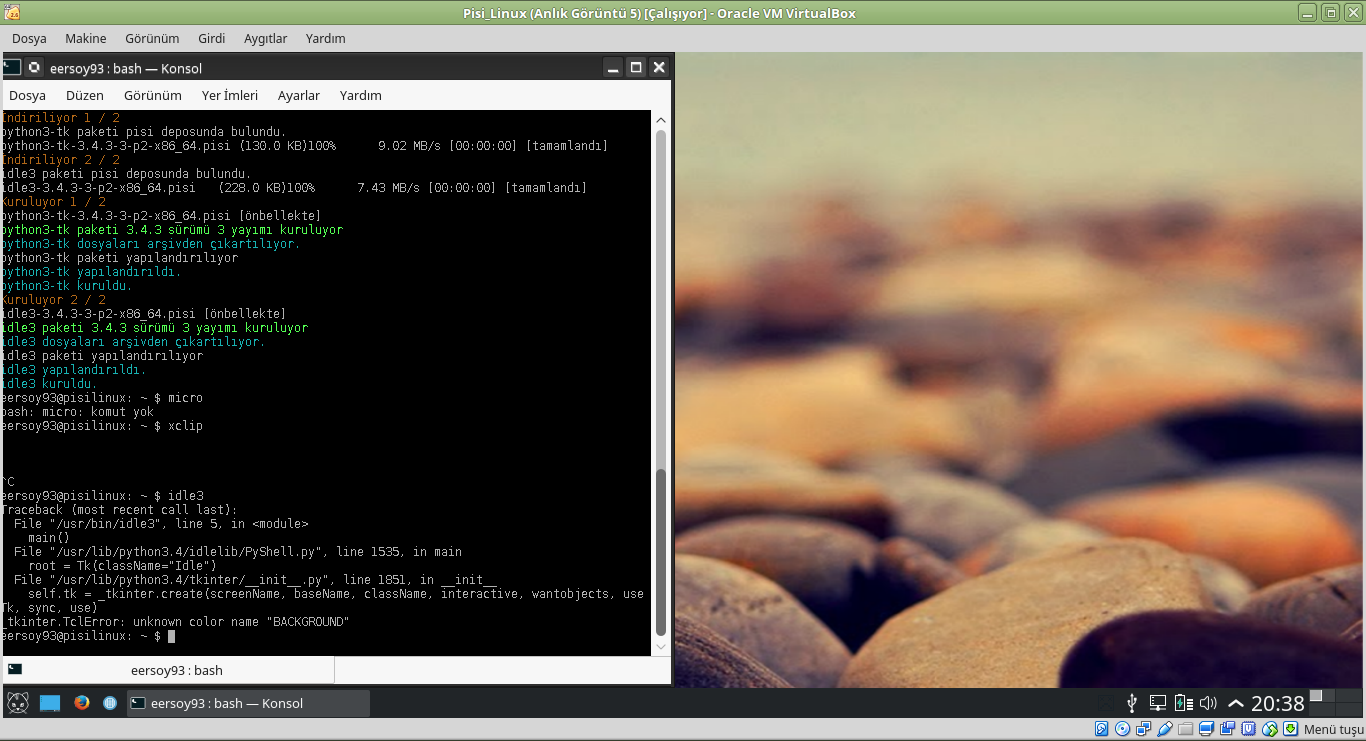Click VirtualBox network adapter indicator
1366x741 pixels.
click(x=1144, y=729)
